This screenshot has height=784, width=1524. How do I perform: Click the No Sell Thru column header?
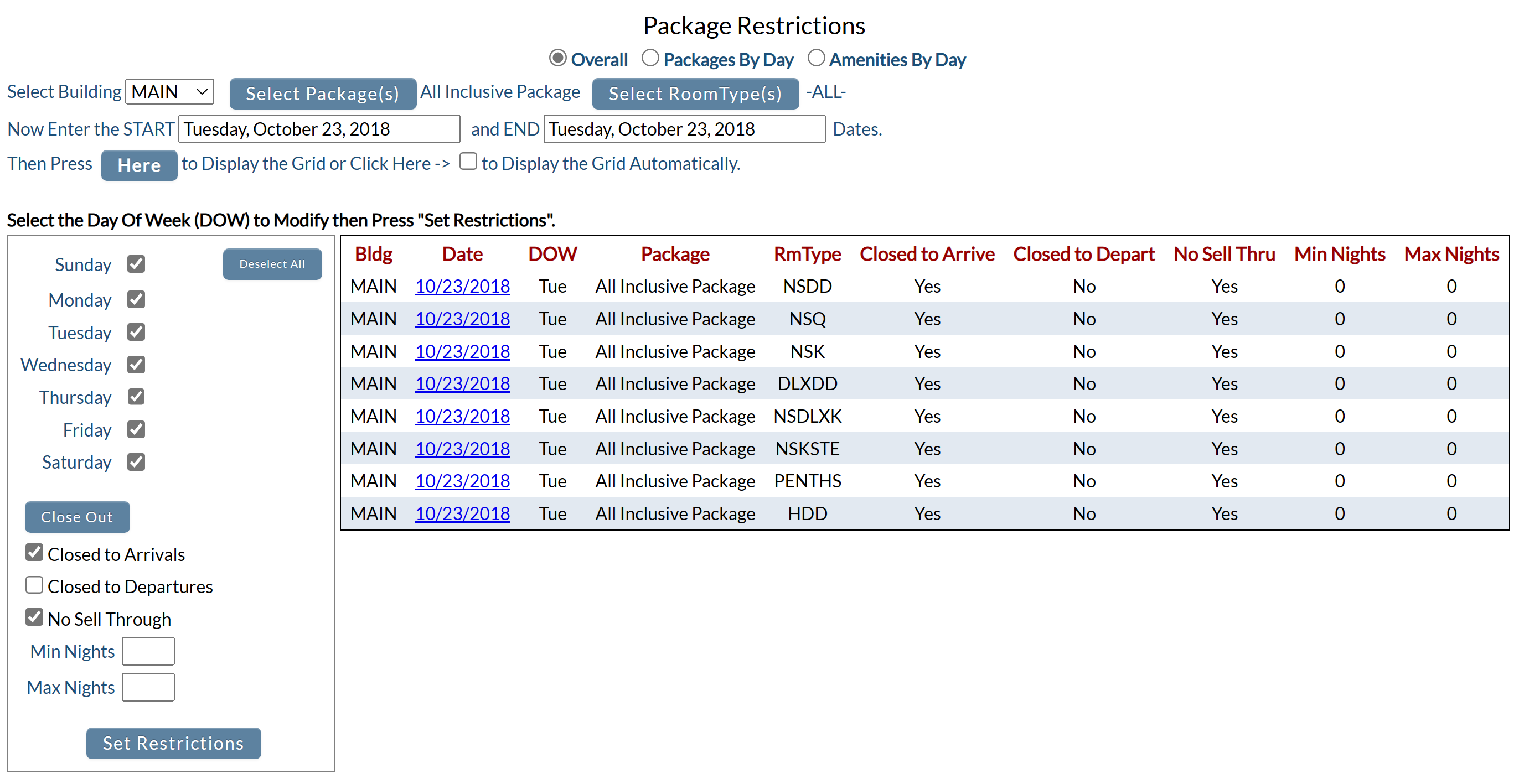click(1224, 253)
